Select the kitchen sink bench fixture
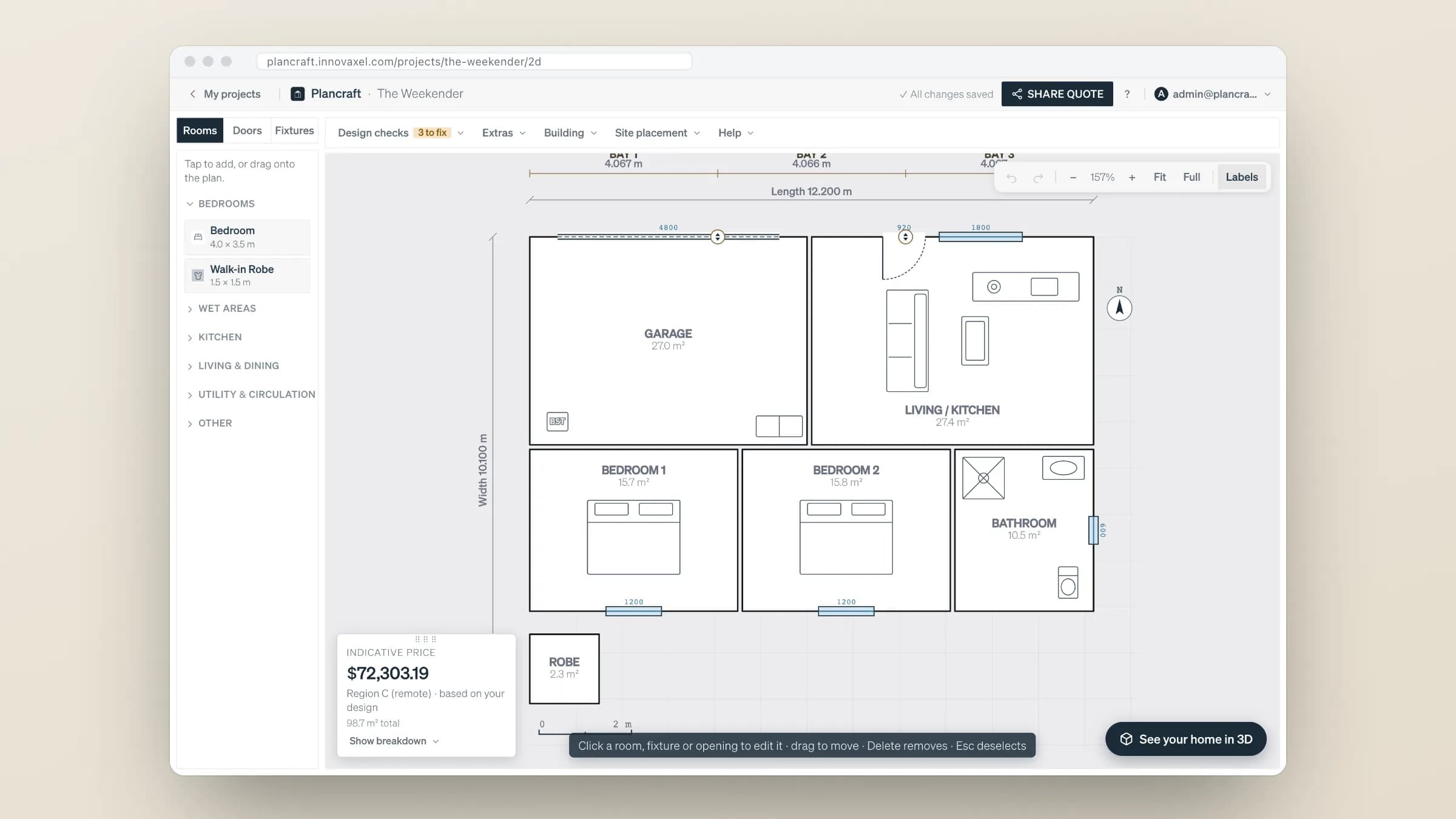The width and height of the screenshot is (1456, 819). pyautogui.click(x=1026, y=287)
